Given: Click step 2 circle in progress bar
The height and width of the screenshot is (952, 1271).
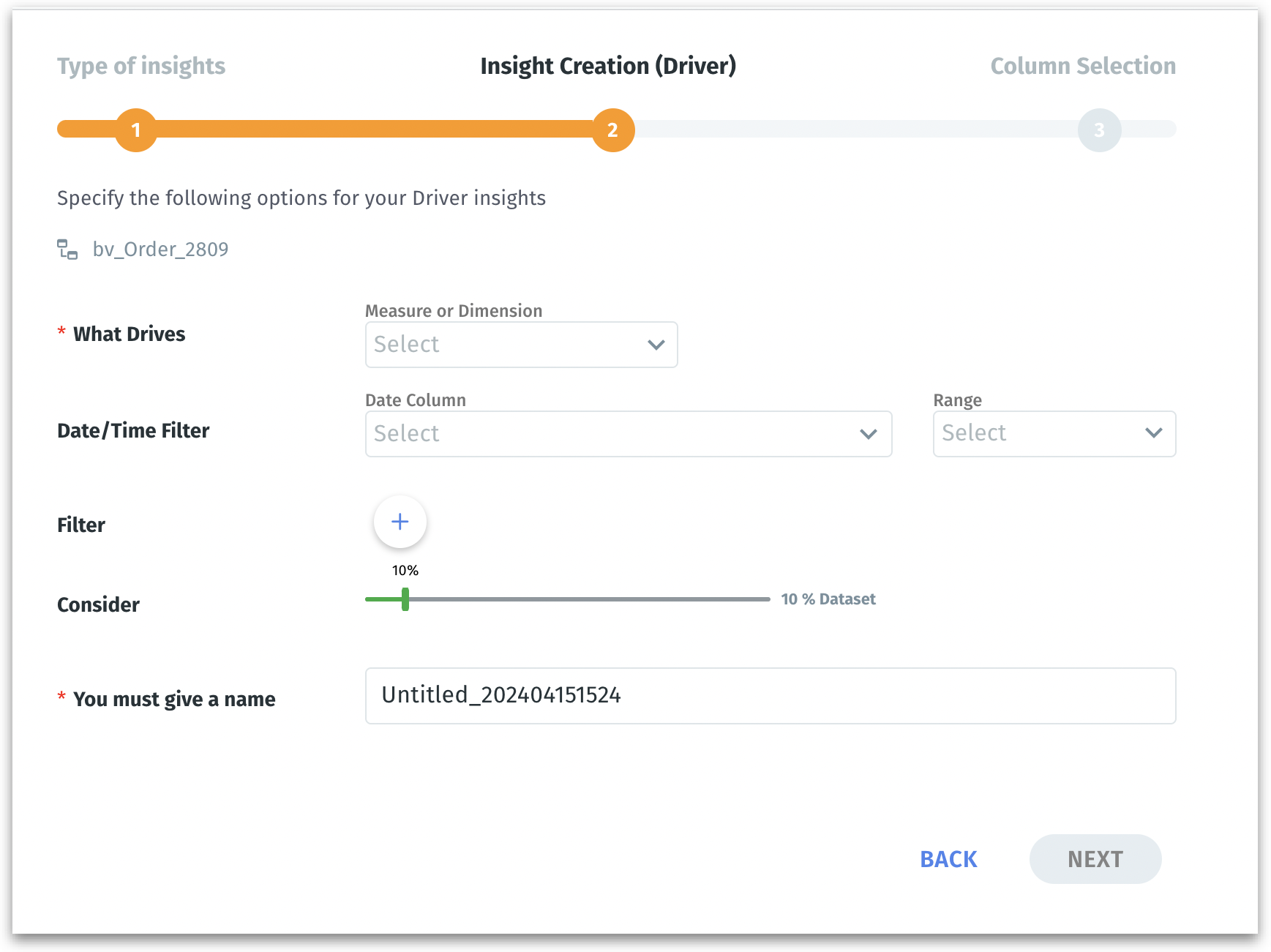Looking at the screenshot, I should pyautogui.click(x=613, y=130).
